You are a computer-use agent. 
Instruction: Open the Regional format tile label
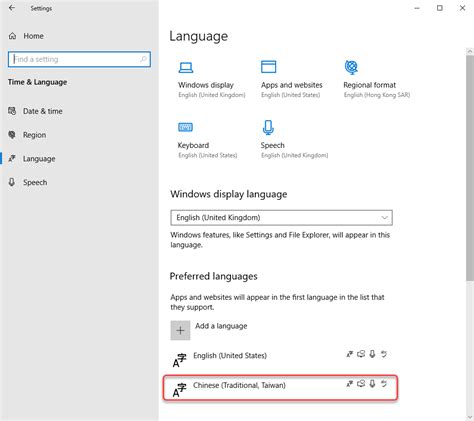tap(370, 85)
